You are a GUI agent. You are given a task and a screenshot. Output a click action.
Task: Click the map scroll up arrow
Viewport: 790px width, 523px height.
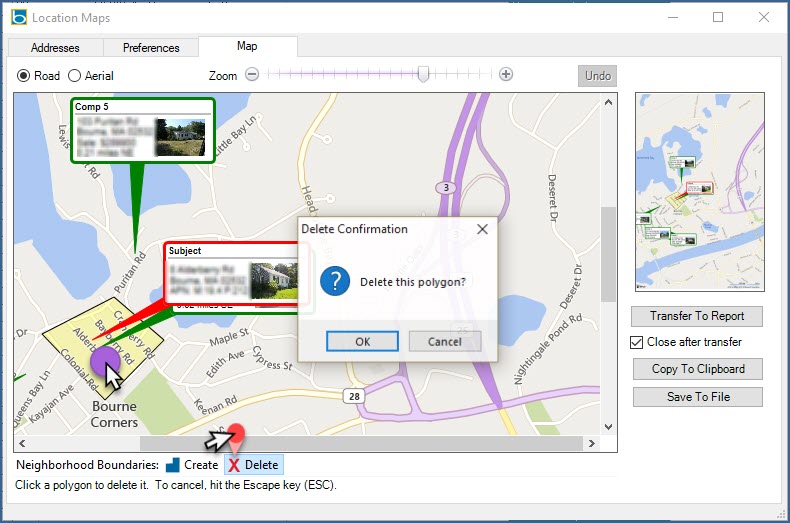[x=609, y=102]
